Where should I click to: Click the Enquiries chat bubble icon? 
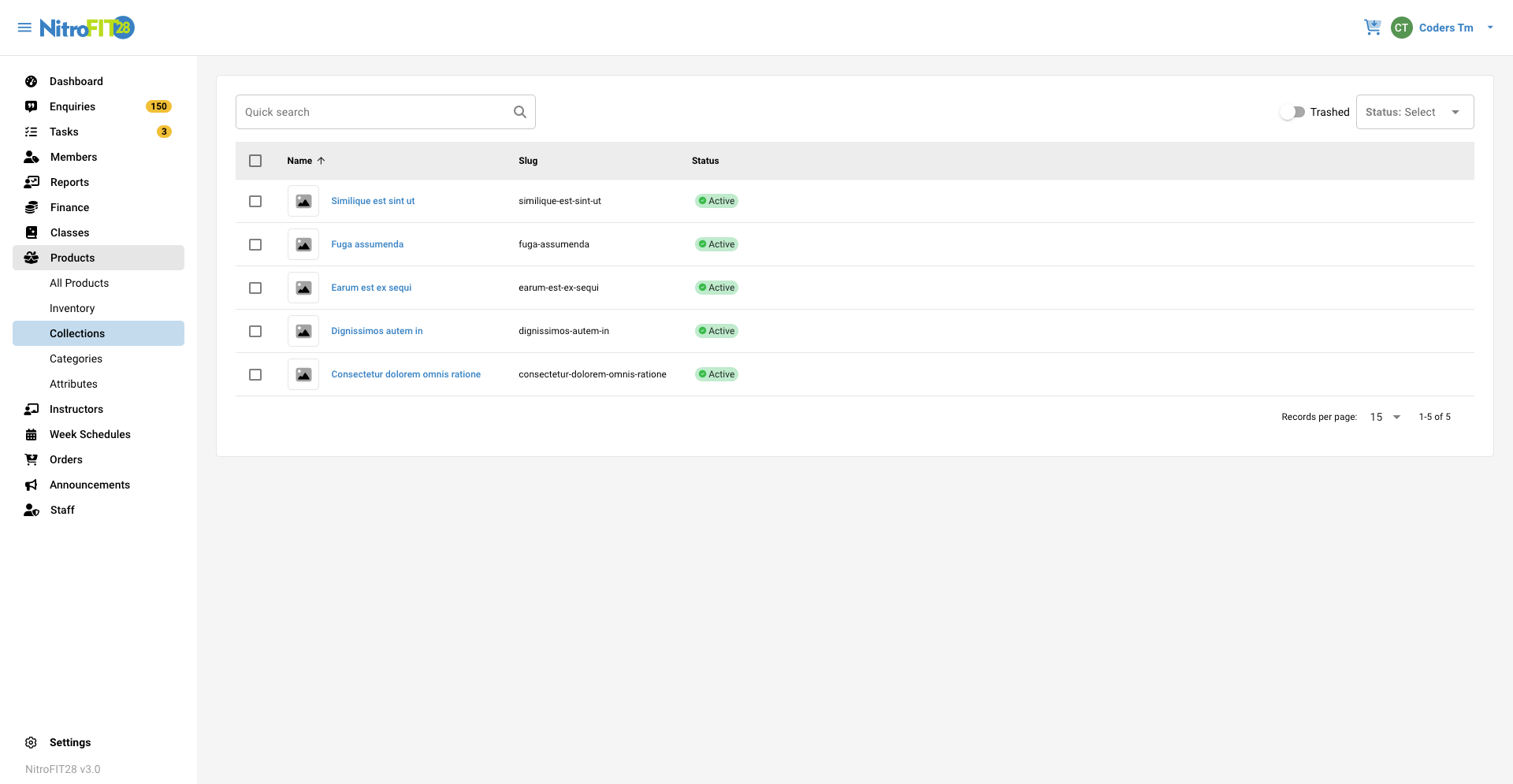[x=32, y=106]
